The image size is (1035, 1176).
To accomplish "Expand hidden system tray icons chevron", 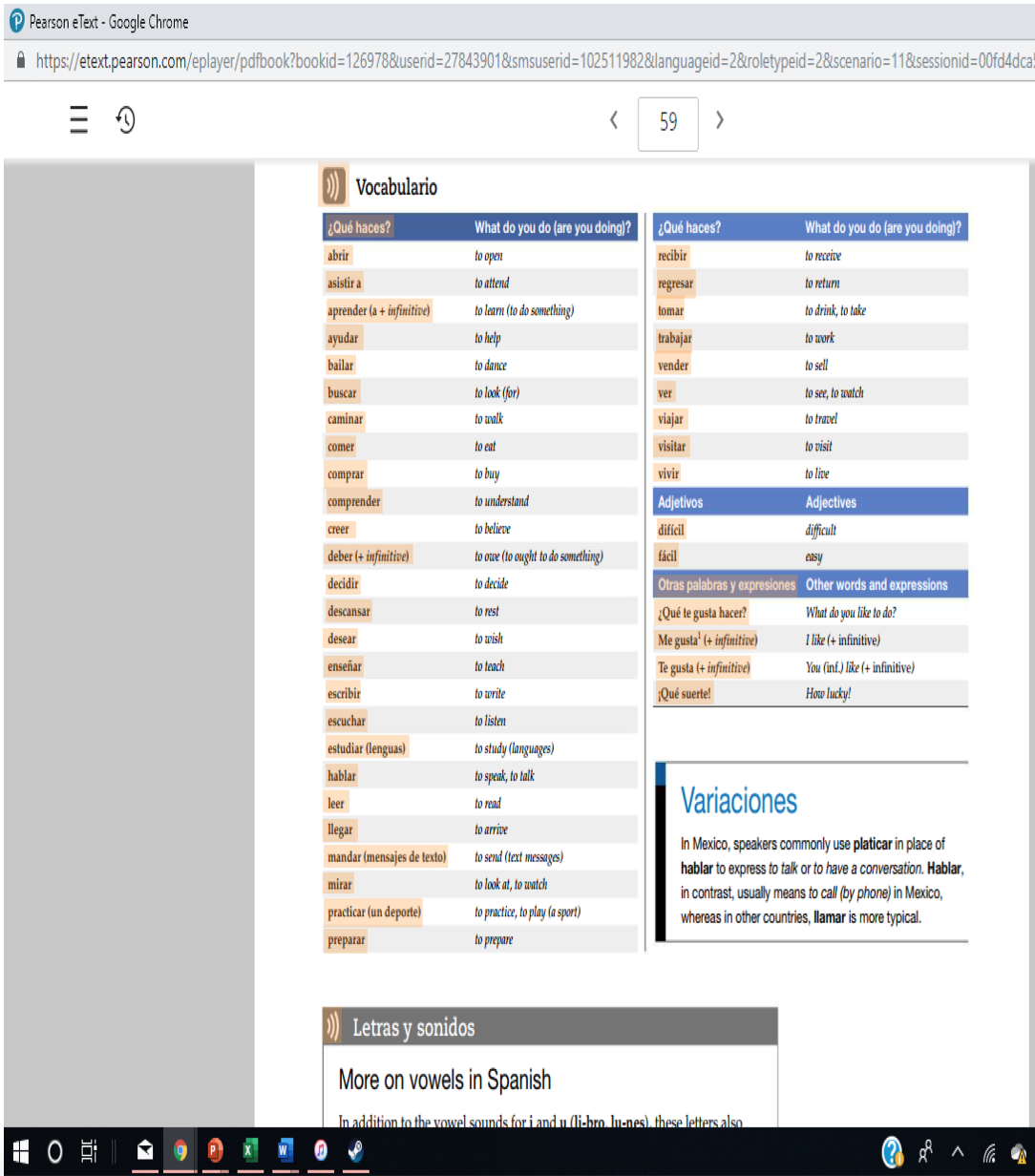I will (958, 1153).
